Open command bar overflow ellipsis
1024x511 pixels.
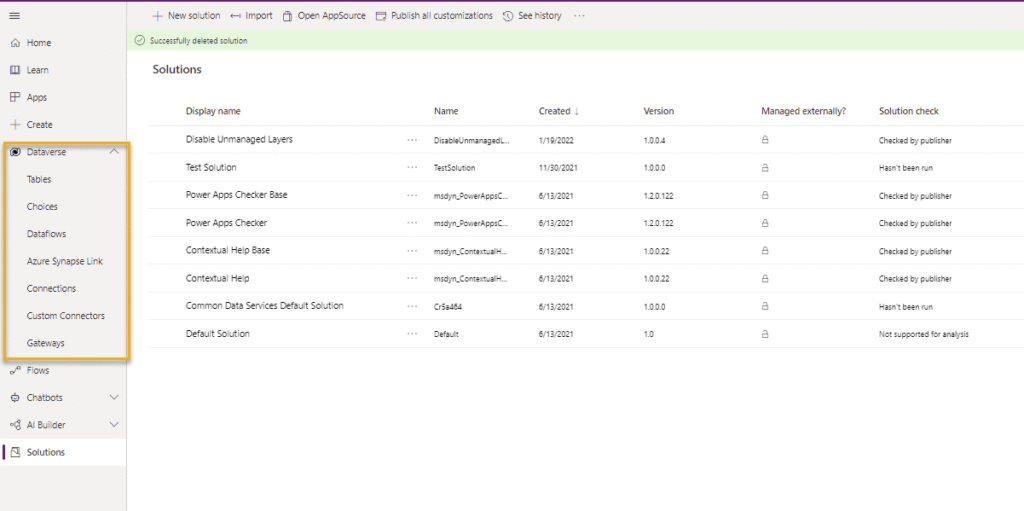579,16
